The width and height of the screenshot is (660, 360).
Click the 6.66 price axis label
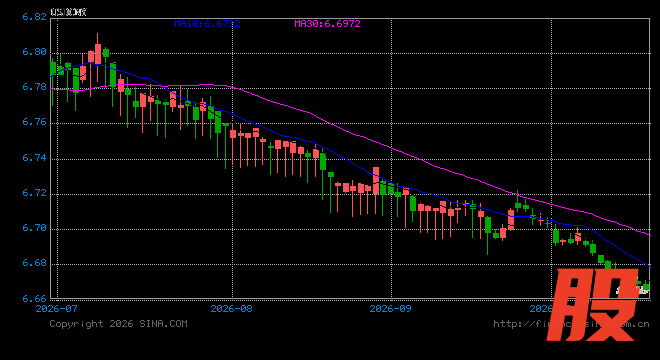click(x=34, y=299)
